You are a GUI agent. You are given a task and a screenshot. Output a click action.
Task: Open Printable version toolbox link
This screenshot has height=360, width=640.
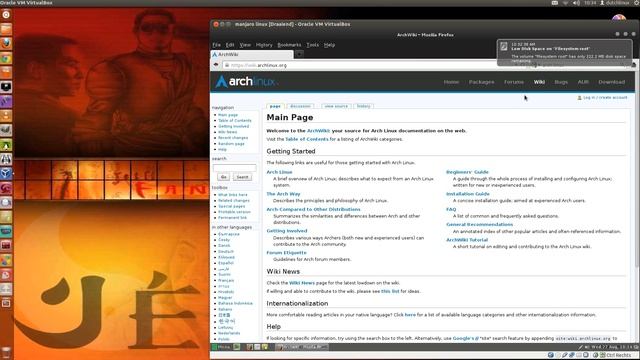pyautogui.click(x=234, y=212)
